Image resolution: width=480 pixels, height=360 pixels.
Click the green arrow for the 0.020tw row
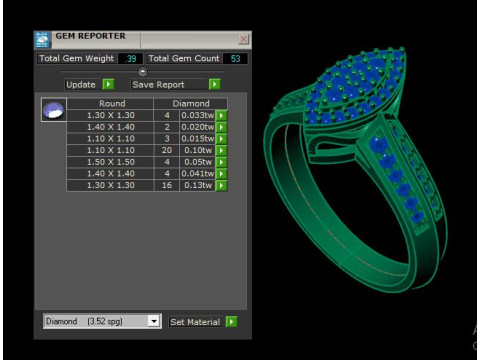click(221, 127)
